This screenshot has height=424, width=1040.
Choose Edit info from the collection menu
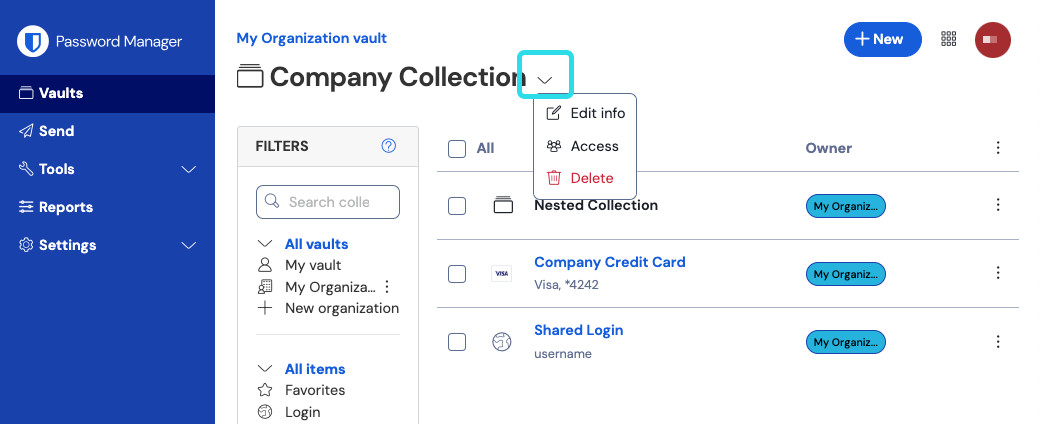click(x=597, y=113)
